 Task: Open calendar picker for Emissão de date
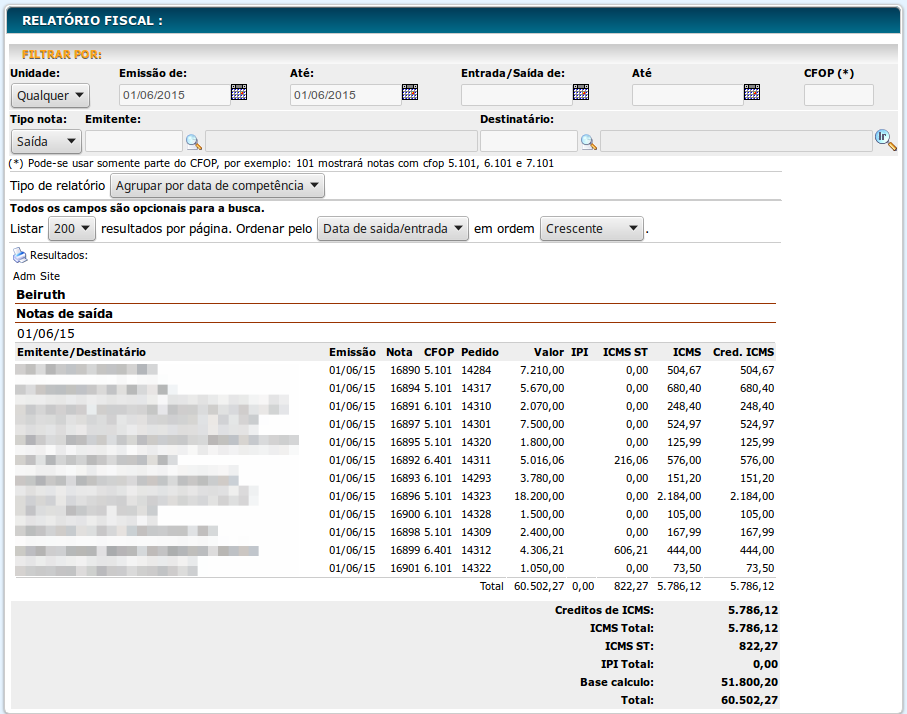click(239, 93)
